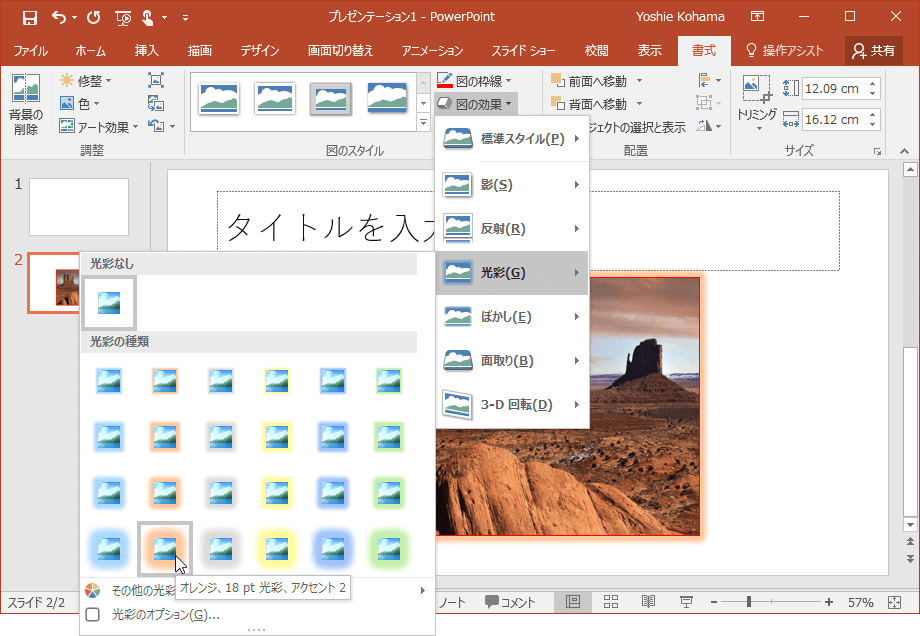
Task: Click the 図の効果 (Picture Effects) button
Action: (476, 104)
